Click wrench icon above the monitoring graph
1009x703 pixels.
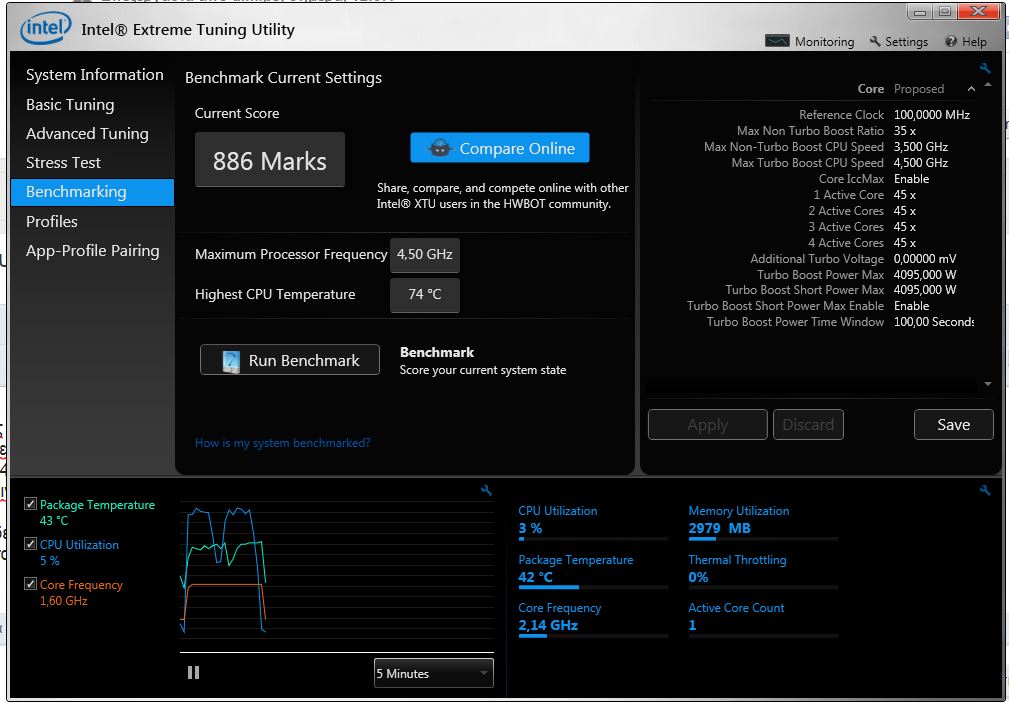(486, 491)
